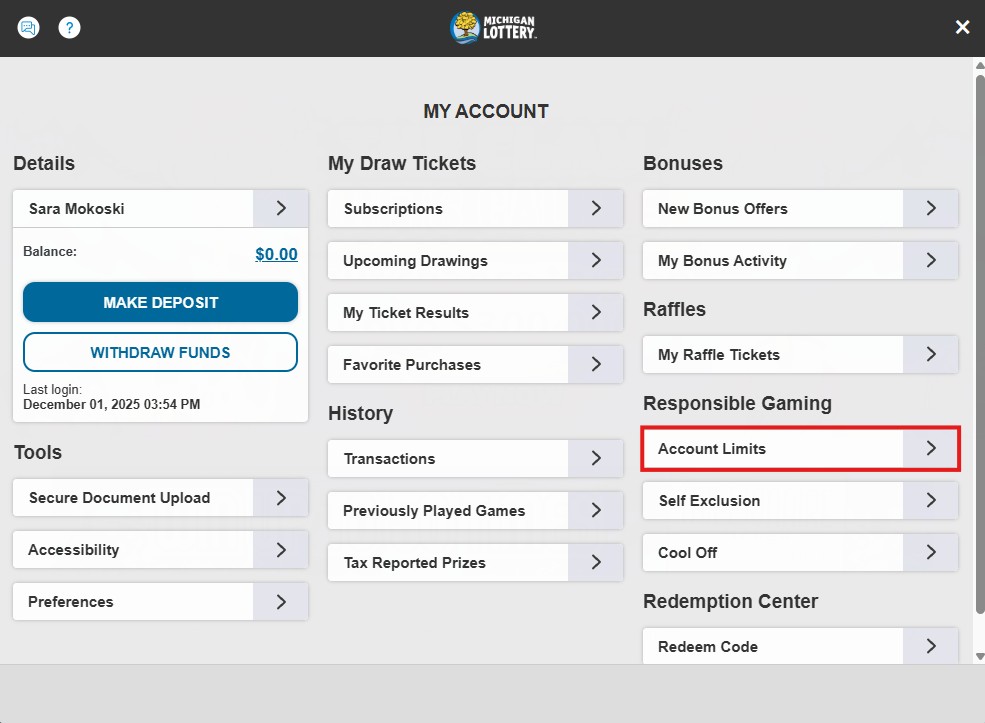Image resolution: width=985 pixels, height=723 pixels.
Task: Click the arrow beside My Raffle Tickets
Action: pos(930,355)
